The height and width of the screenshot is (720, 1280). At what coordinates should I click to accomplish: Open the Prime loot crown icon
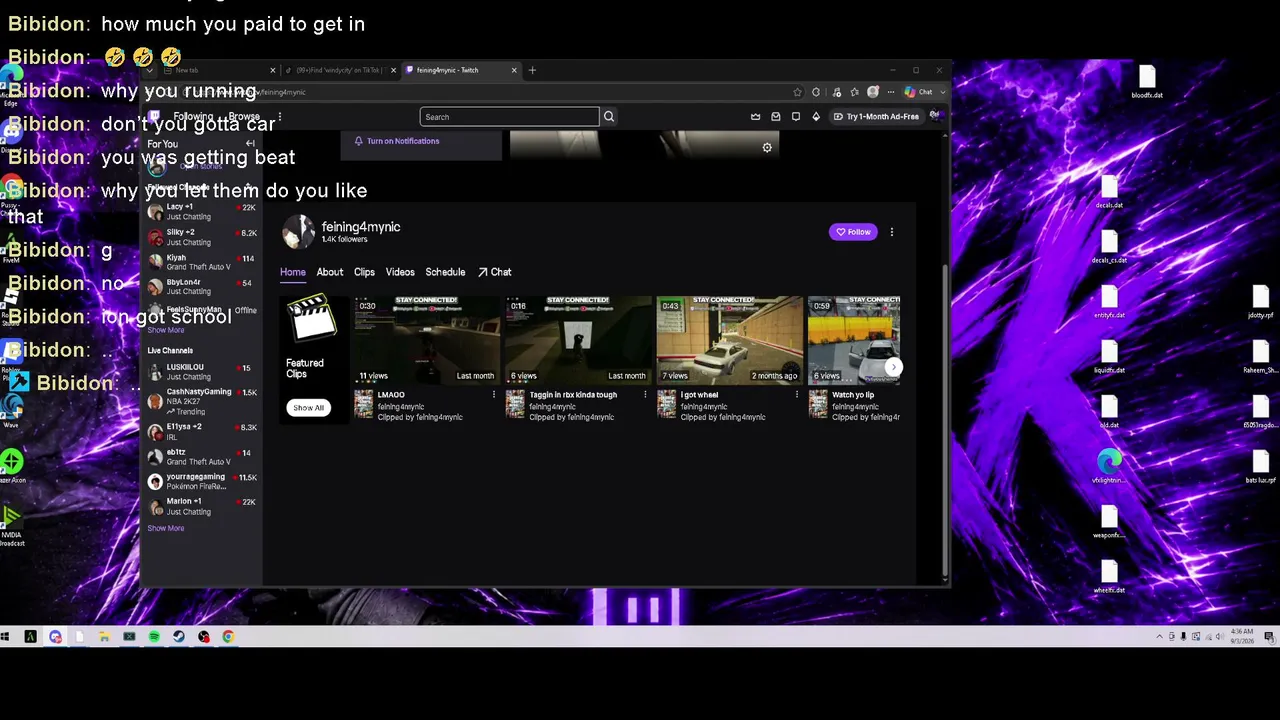point(755,117)
